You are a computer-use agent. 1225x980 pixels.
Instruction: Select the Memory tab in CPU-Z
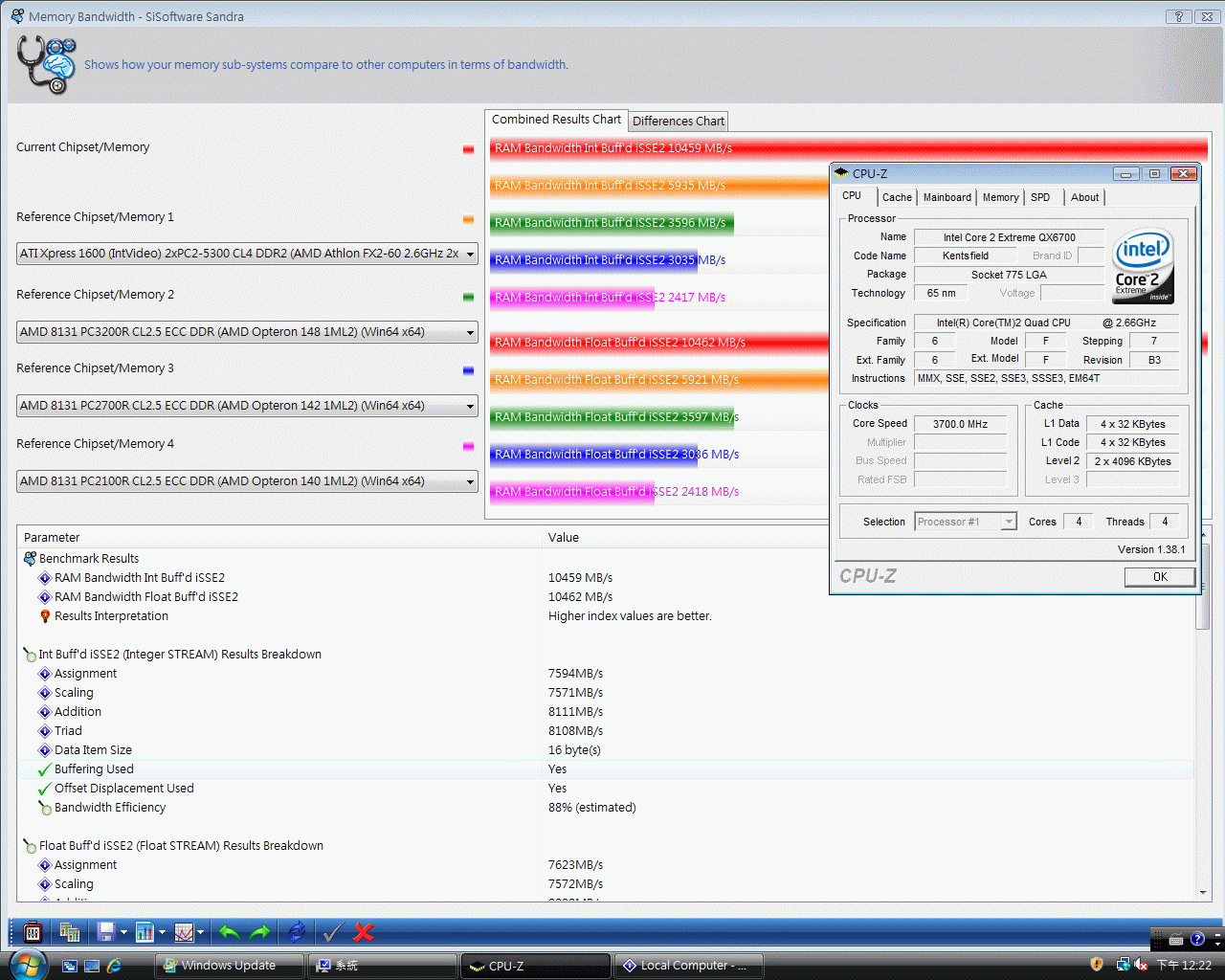pos(1001,197)
